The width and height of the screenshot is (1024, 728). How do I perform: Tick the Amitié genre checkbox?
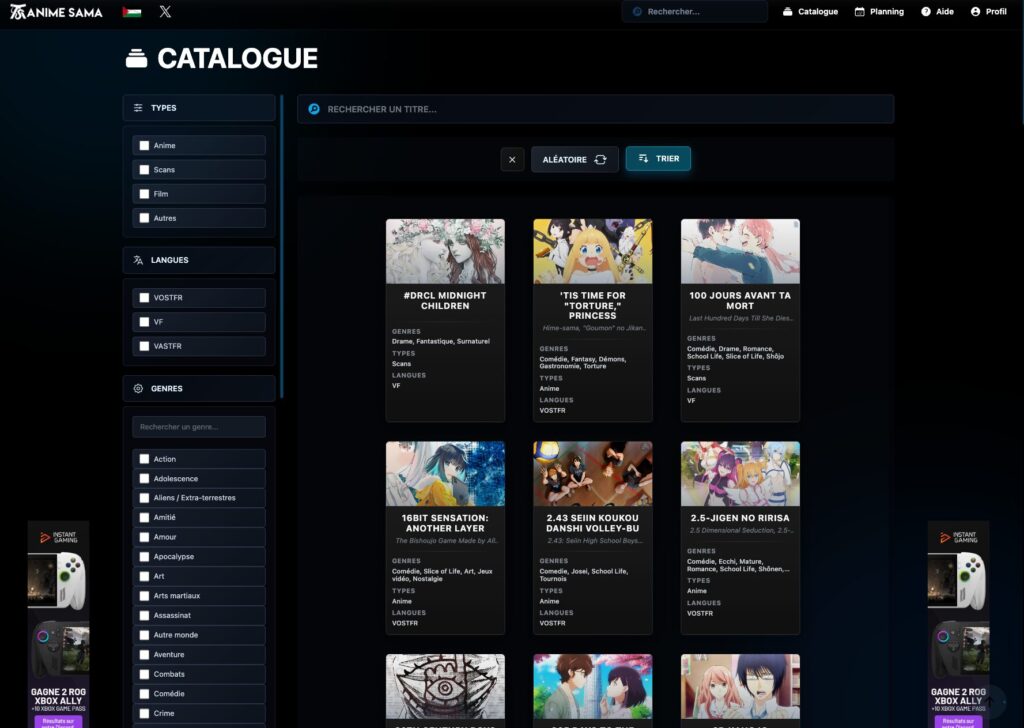(x=144, y=518)
